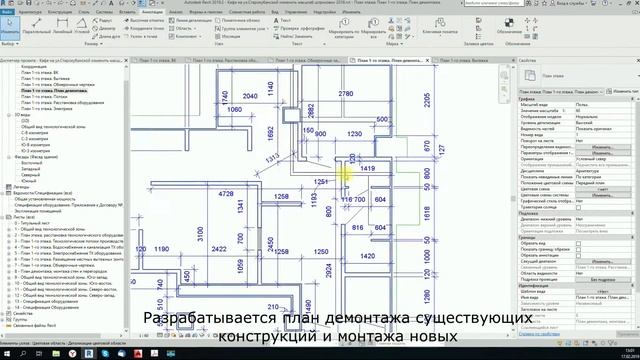Toggle the Sun Path checkbox

click(x=578, y=207)
